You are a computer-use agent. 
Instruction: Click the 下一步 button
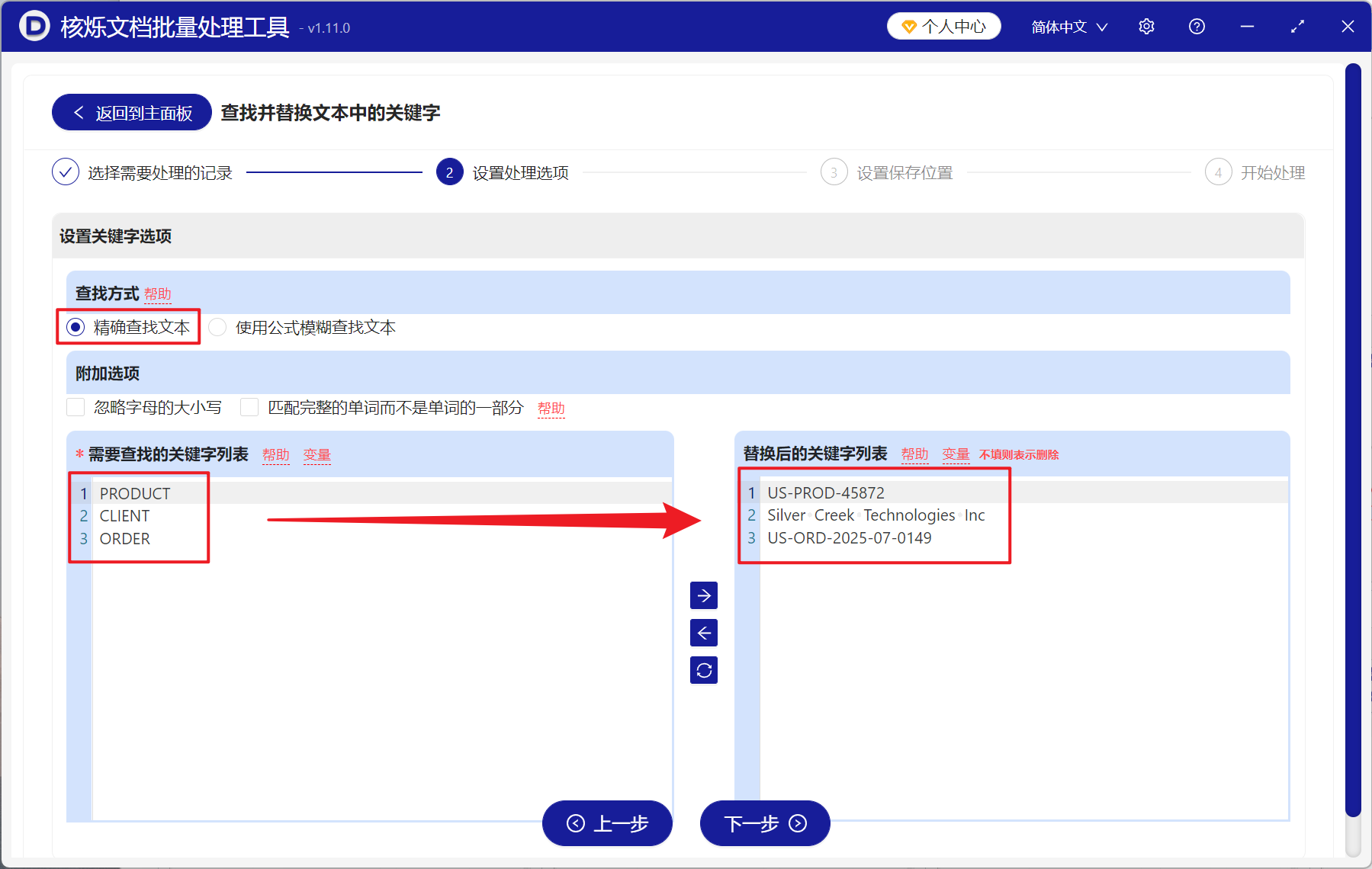764,823
